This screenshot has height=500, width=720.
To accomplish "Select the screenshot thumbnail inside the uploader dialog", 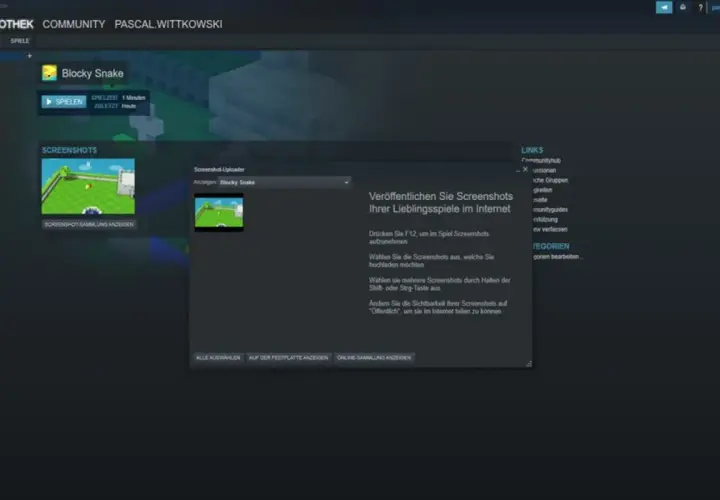I will [219, 213].
